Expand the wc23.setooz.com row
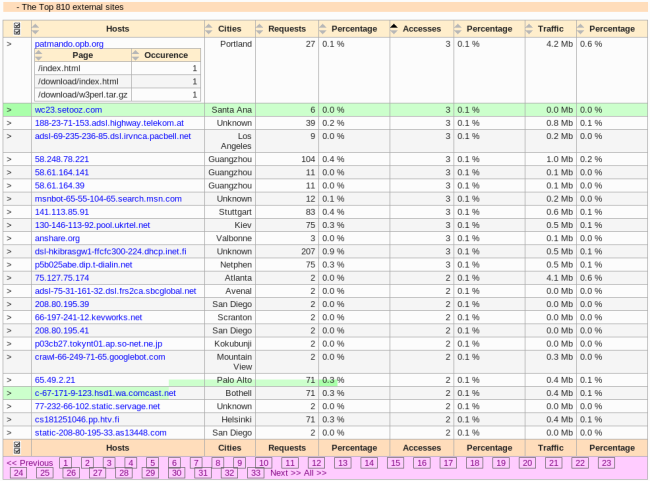650x481 pixels. point(9,110)
